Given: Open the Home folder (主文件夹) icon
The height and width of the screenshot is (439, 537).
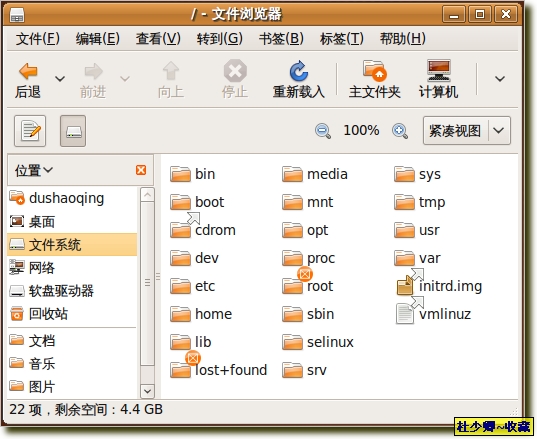Looking at the screenshot, I should point(375,71).
